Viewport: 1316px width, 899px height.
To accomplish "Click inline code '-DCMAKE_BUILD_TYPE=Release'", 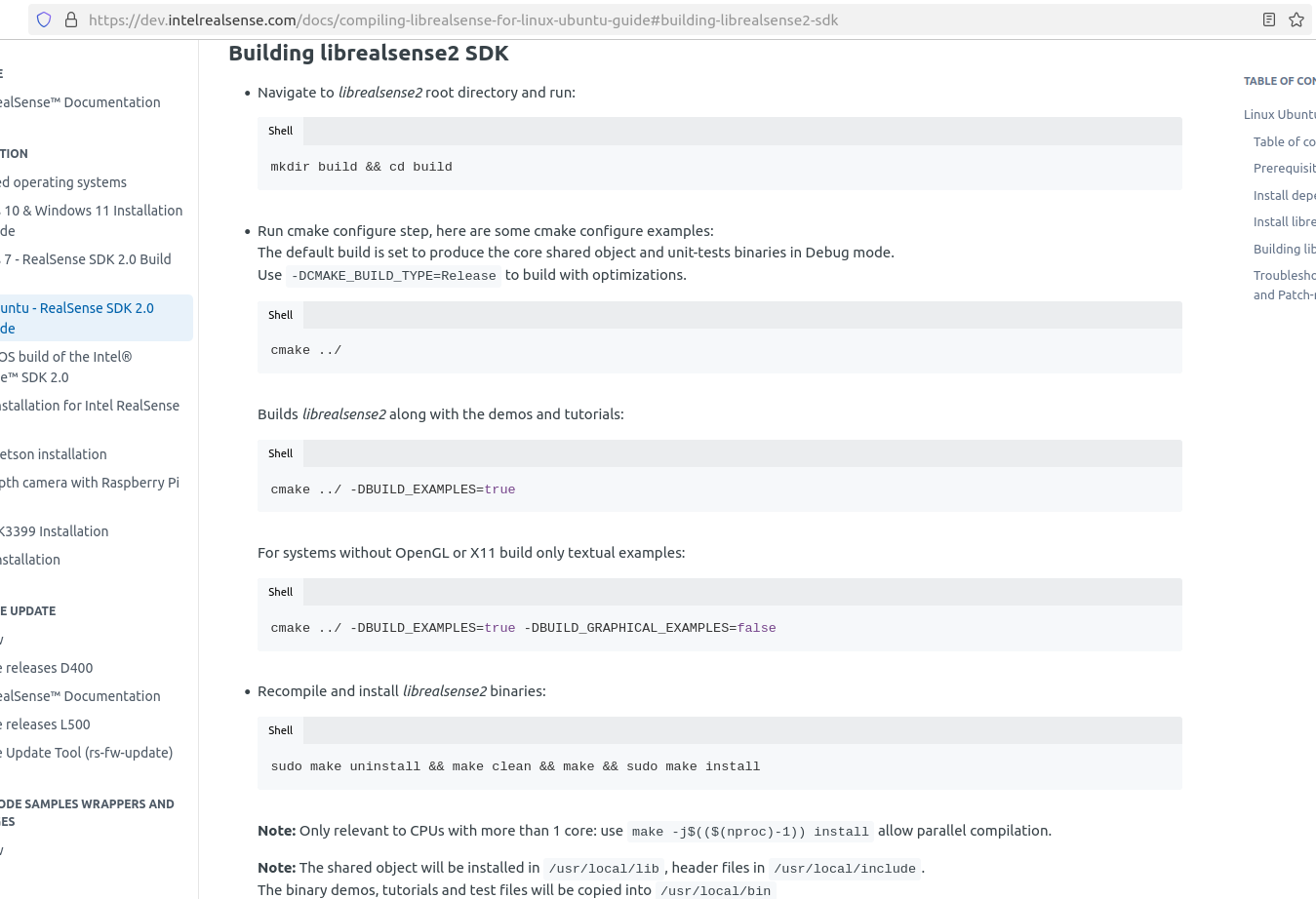I will tap(394, 276).
